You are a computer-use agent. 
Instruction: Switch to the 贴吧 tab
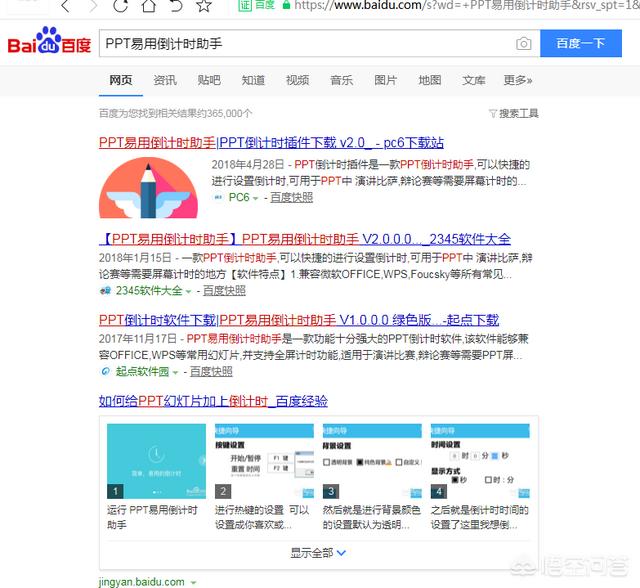coord(209,80)
